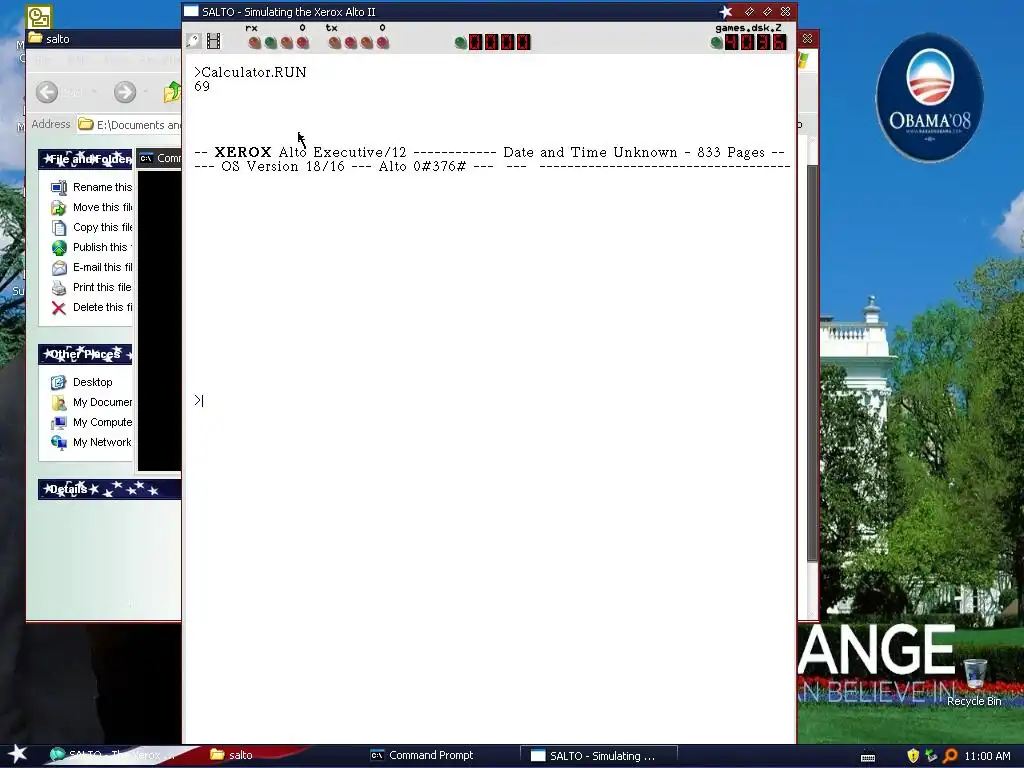Screen dimensions: 1024x768
Task: Click SALTO - Simulating taskbar button
Action: tap(598, 756)
